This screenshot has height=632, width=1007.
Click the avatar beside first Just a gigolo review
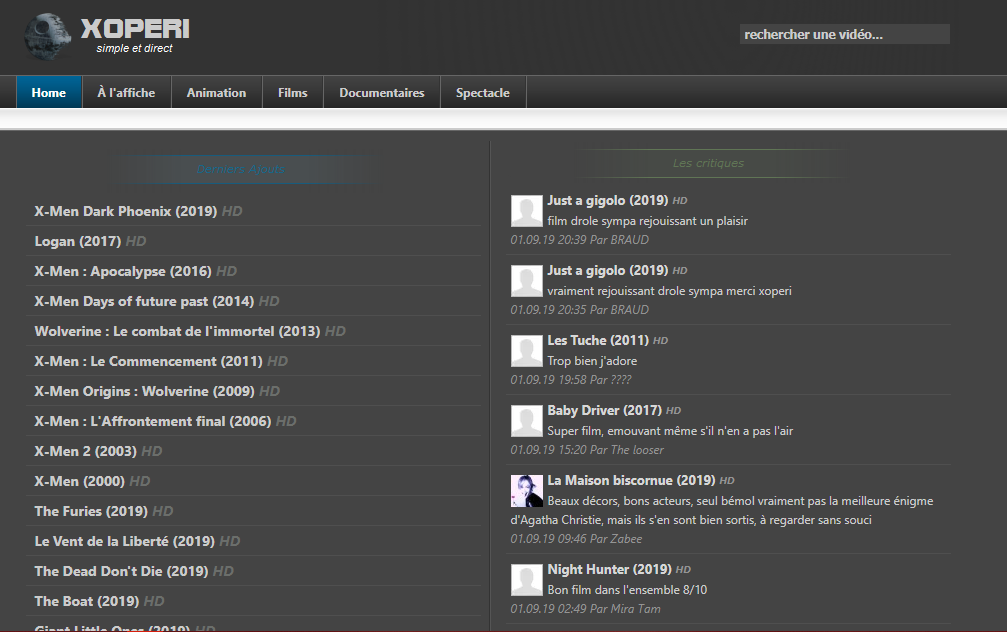[x=527, y=211]
